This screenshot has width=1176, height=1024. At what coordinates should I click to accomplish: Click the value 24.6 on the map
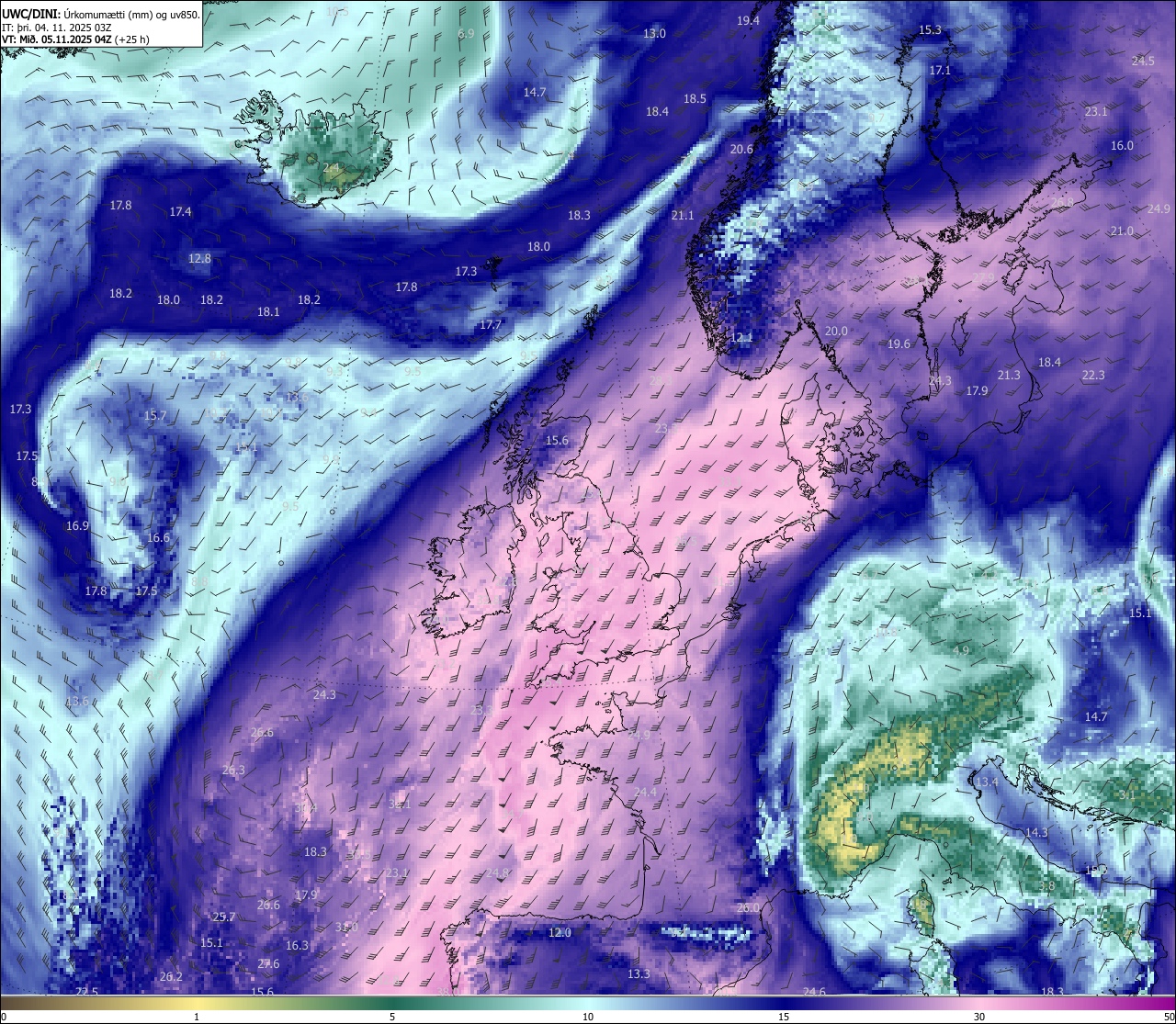pyautogui.click(x=814, y=991)
